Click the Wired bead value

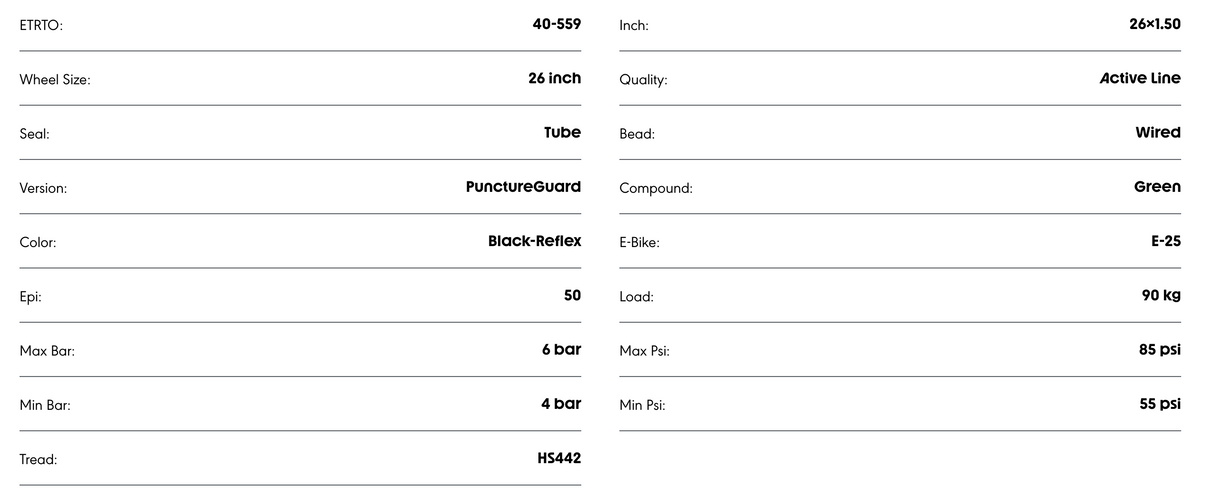[1158, 133]
